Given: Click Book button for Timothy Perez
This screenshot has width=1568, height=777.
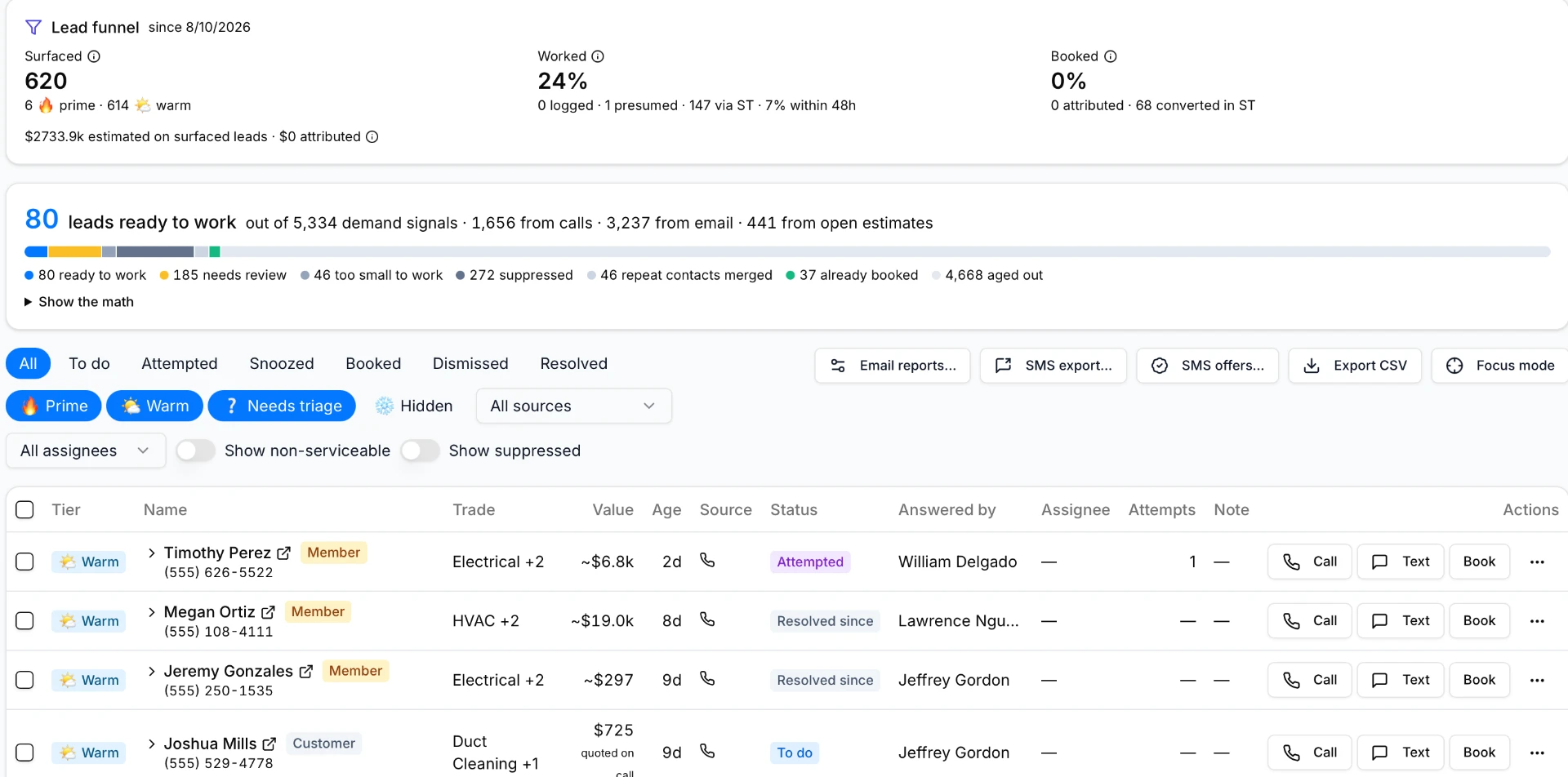Looking at the screenshot, I should point(1479,562).
